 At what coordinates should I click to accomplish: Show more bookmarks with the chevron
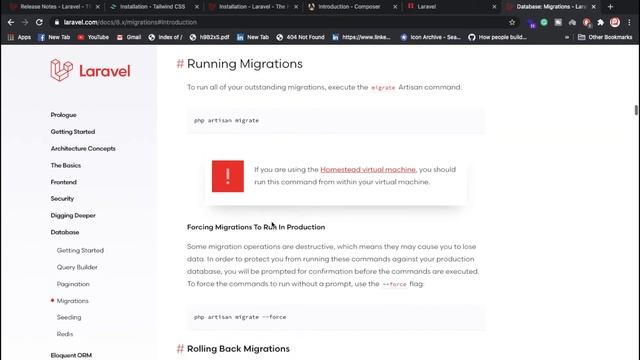pyautogui.click(x=567, y=37)
